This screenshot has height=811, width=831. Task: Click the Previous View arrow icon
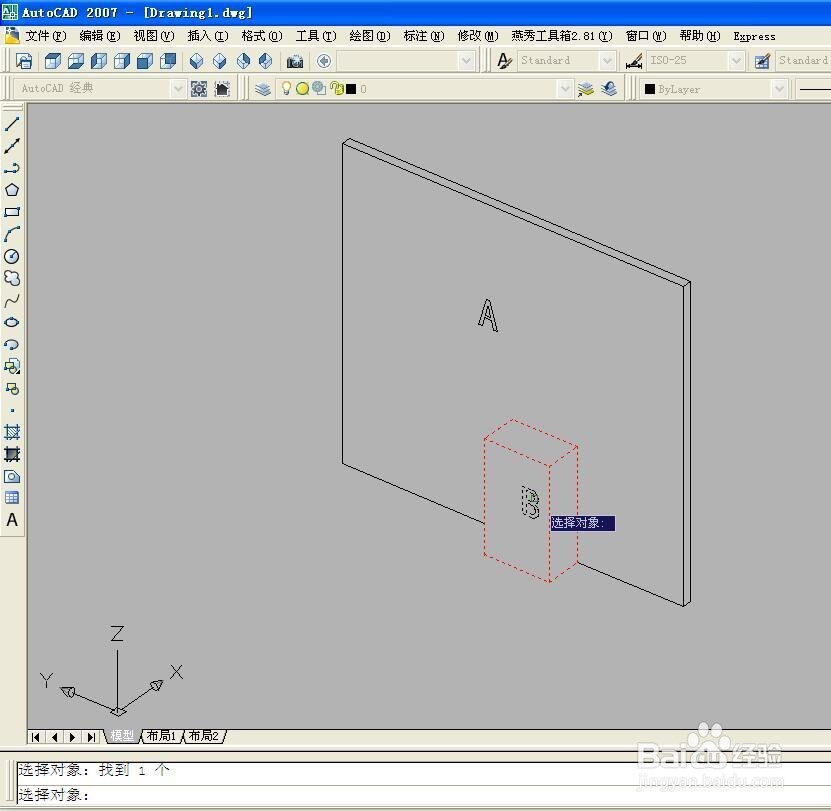click(324, 61)
